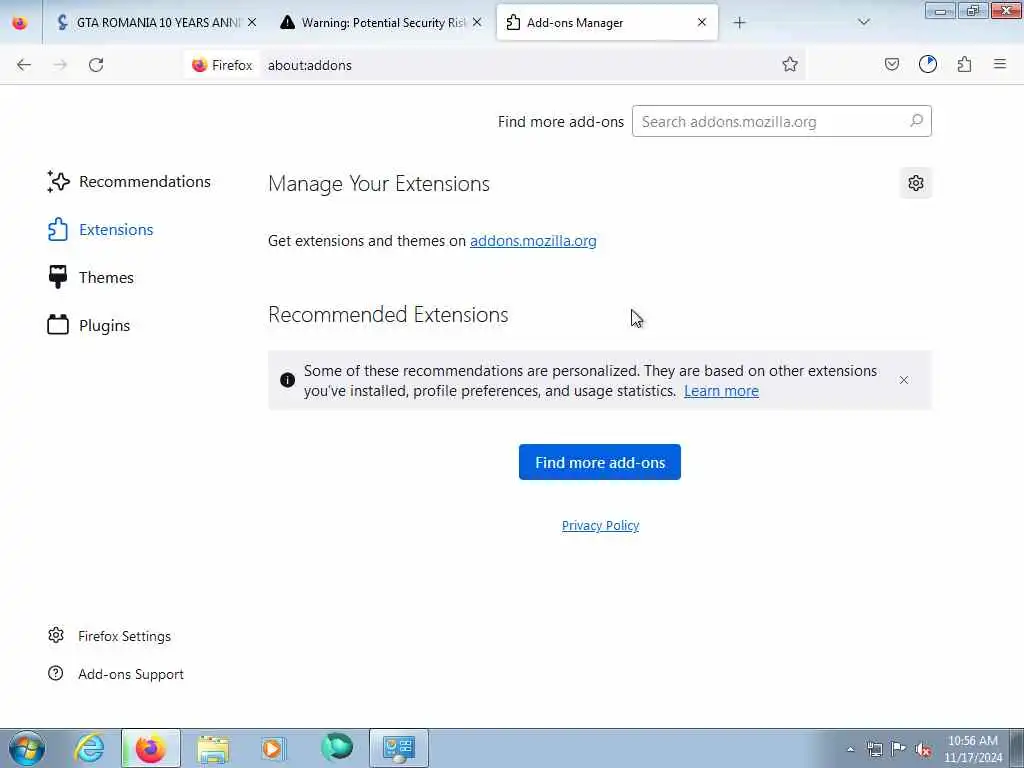Open the Control Panel taskbar window

click(398, 748)
